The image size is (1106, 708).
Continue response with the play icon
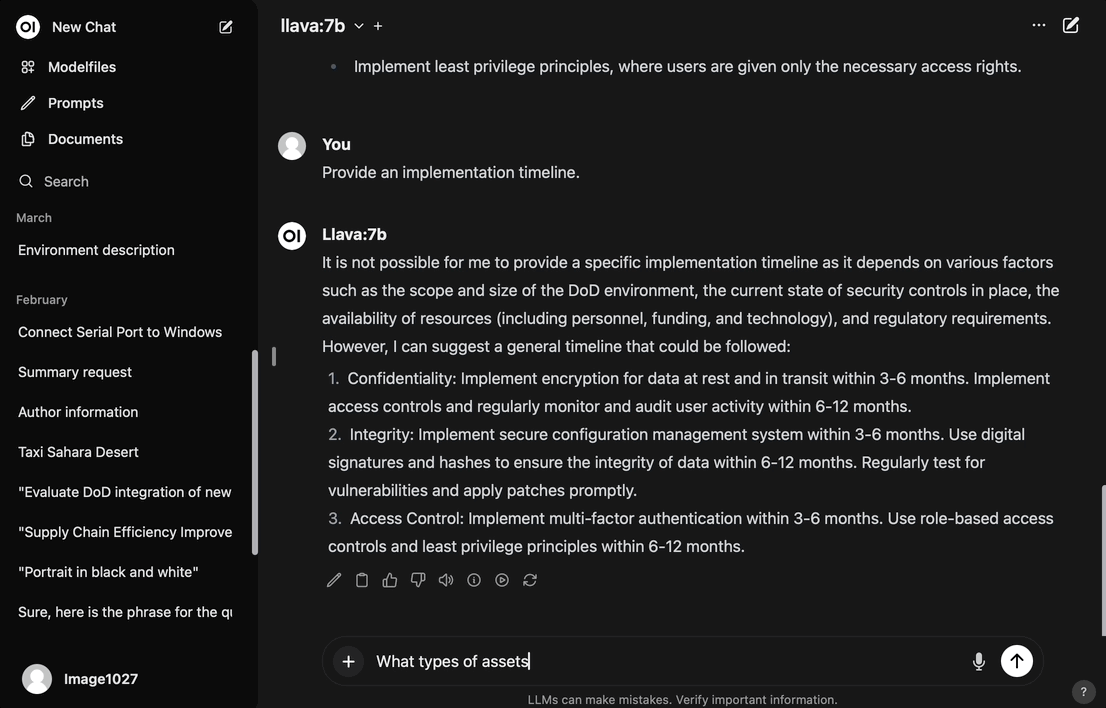click(x=502, y=580)
